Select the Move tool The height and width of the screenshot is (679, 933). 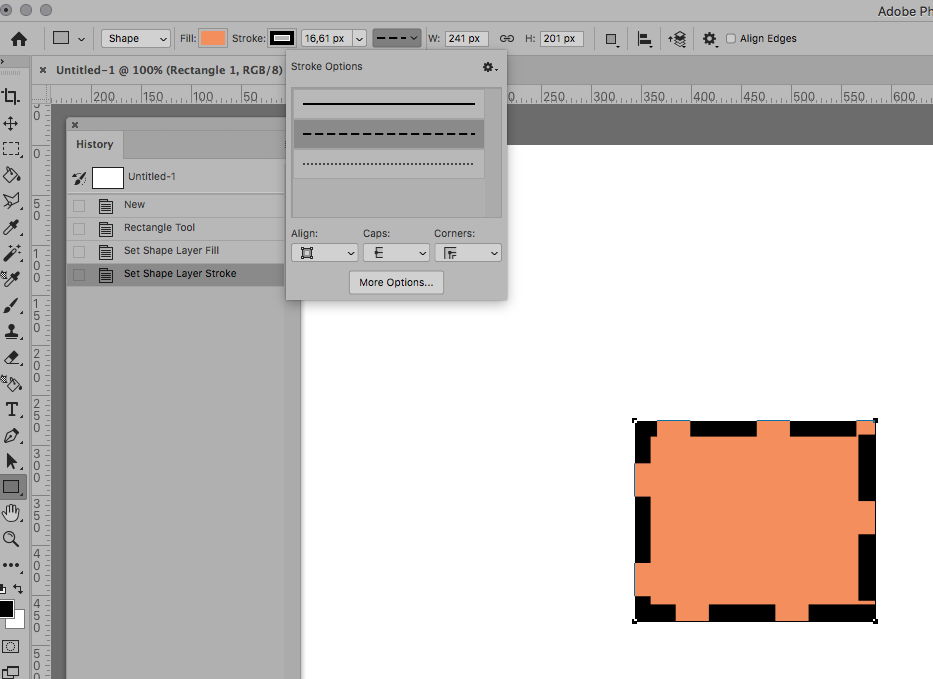tap(12, 123)
